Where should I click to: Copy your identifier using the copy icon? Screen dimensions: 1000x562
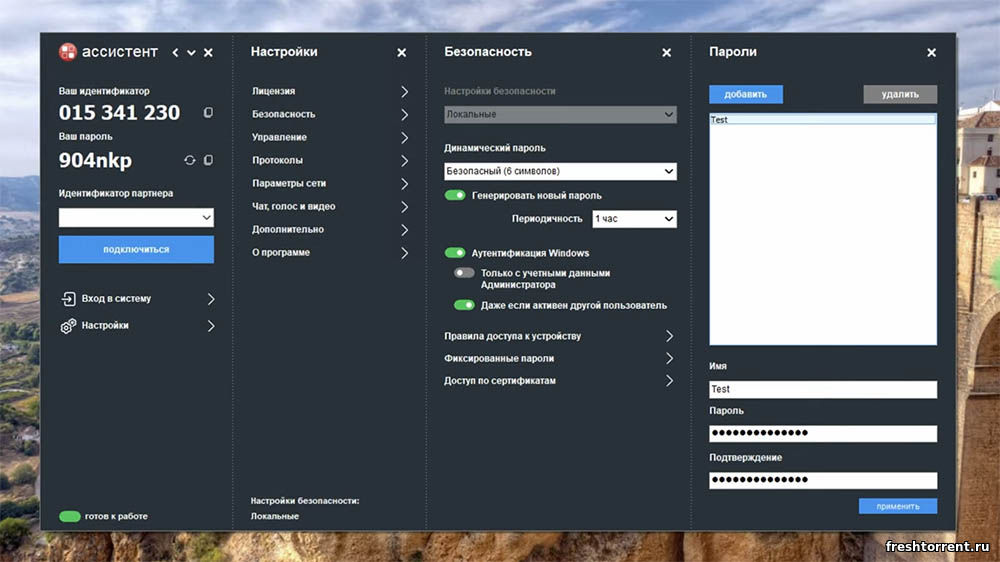click(208, 113)
